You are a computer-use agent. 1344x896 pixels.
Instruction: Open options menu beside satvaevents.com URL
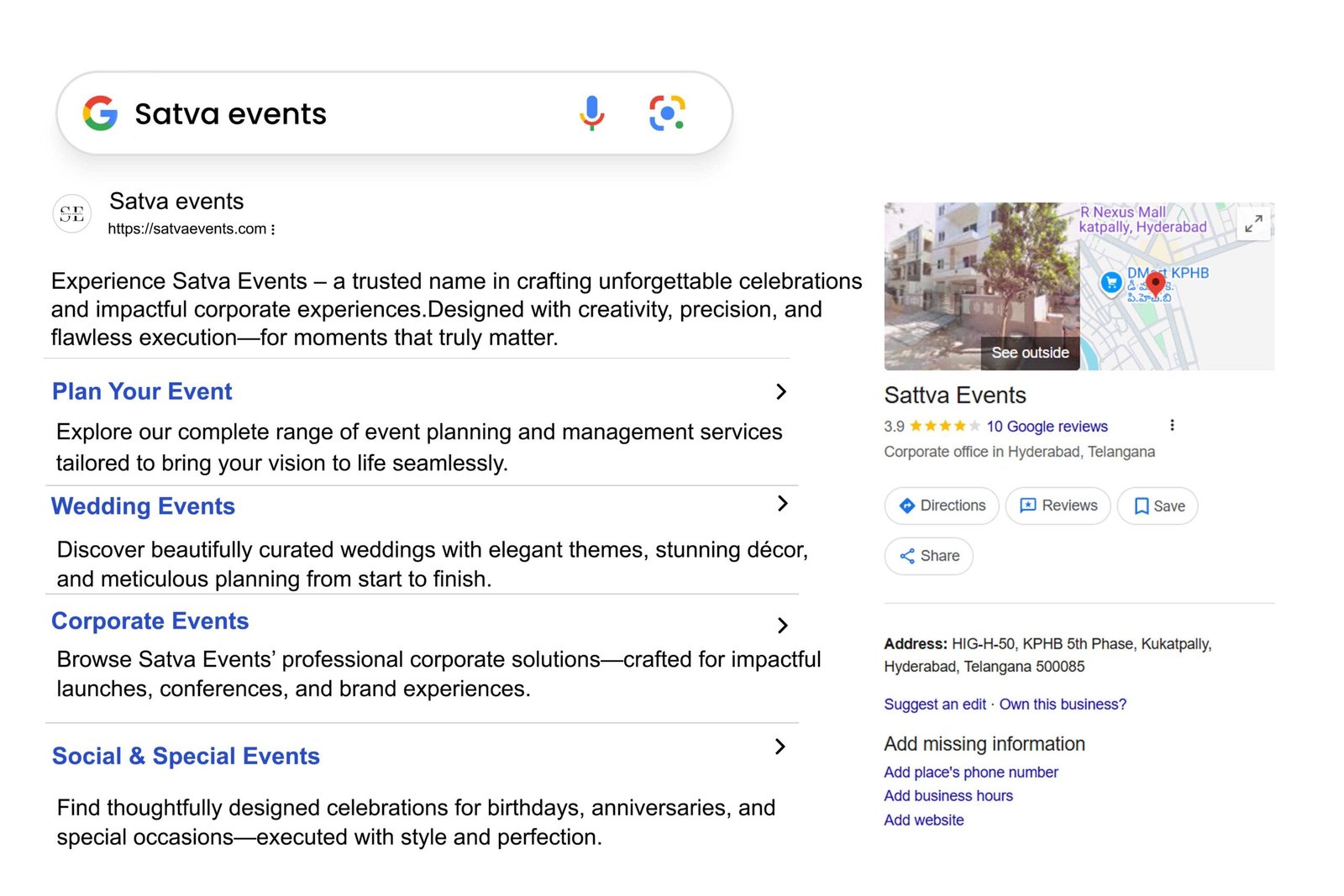[x=273, y=229]
